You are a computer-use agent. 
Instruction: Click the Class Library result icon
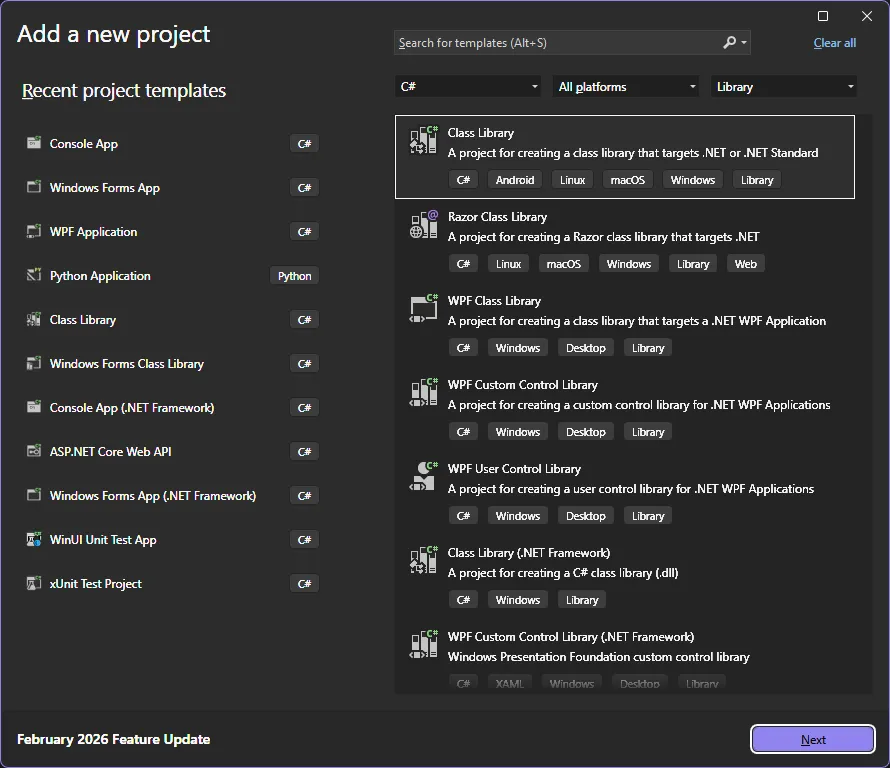click(x=423, y=140)
